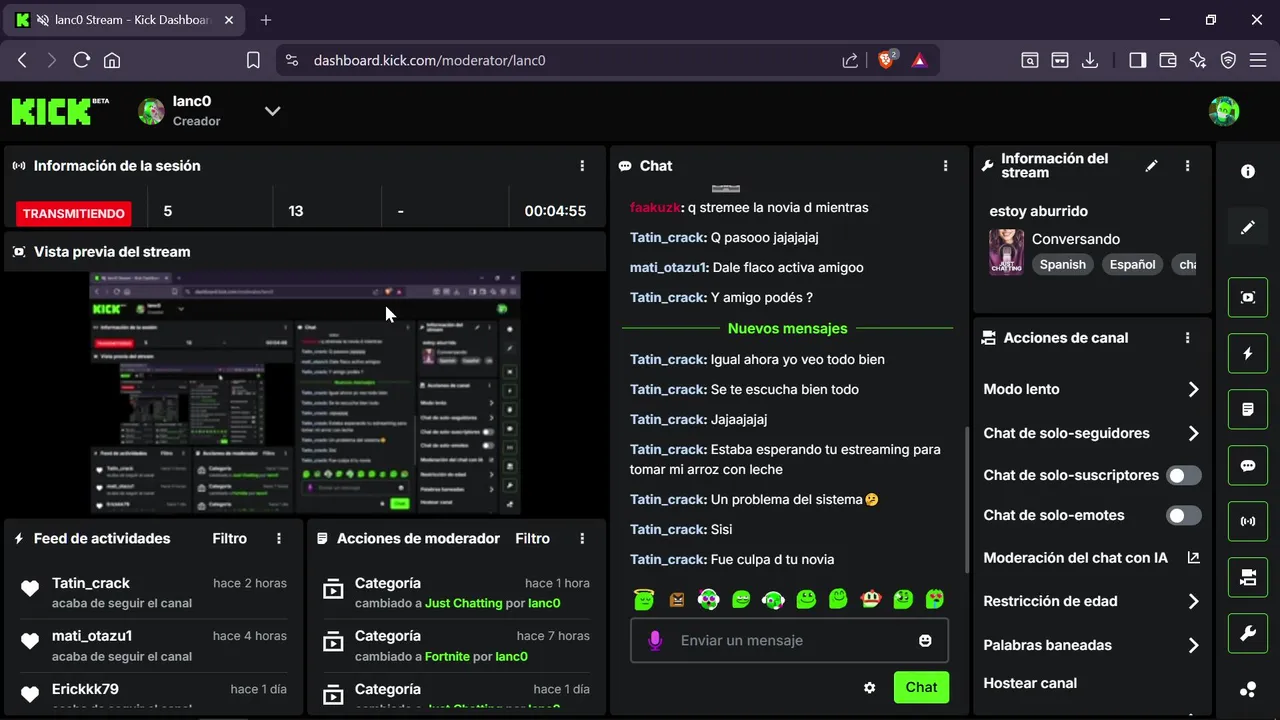Open chat settings gear icon

[x=870, y=687]
